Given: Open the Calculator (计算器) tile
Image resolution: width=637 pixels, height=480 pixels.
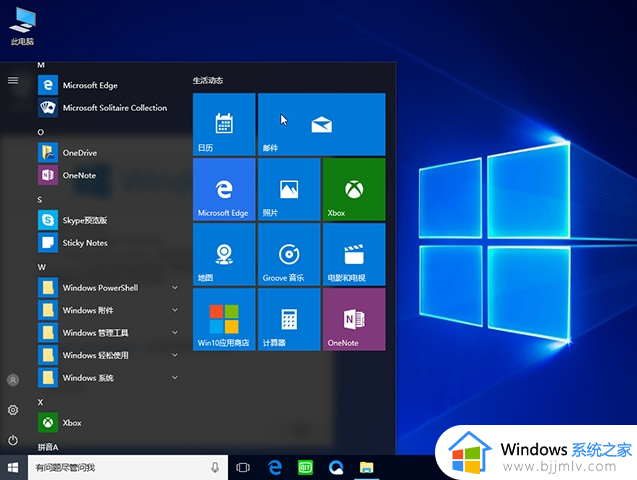Looking at the screenshot, I should (289, 319).
